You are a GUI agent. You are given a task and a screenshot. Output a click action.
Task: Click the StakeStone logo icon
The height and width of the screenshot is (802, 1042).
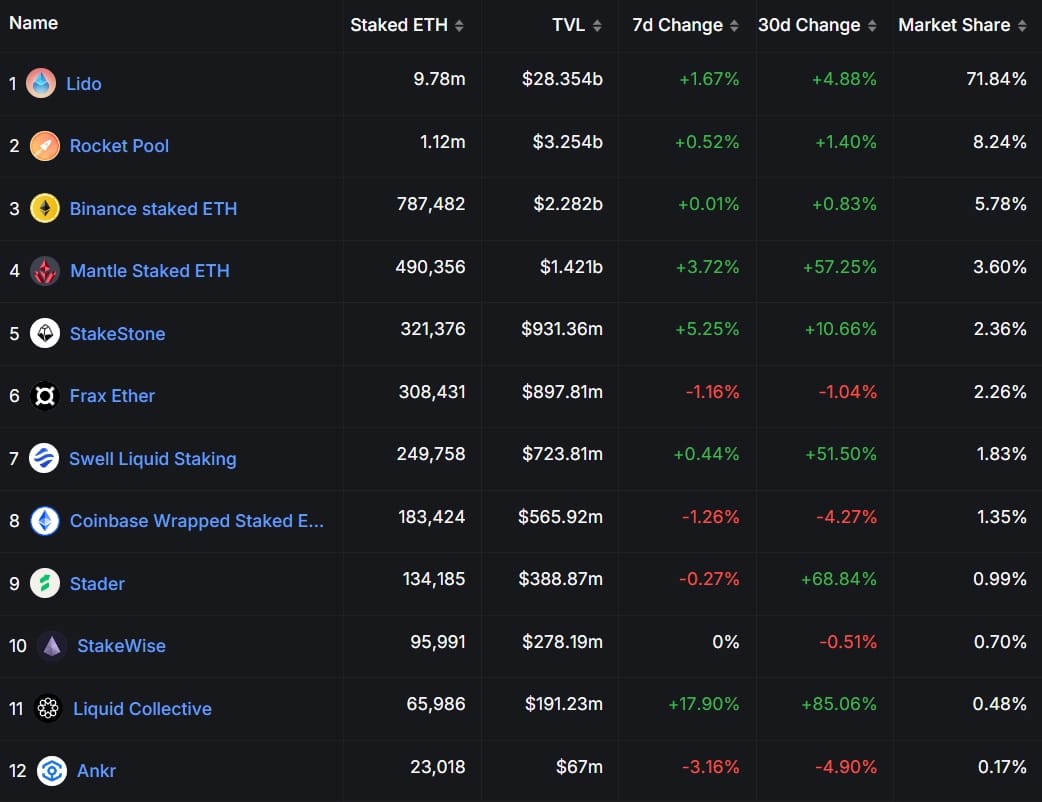click(x=45, y=333)
